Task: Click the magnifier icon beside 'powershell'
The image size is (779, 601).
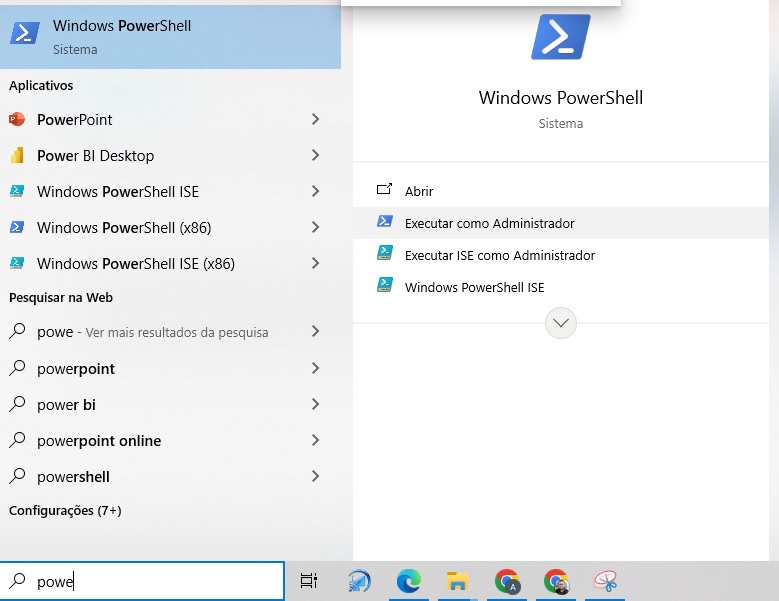Action: click(x=17, y=476)
